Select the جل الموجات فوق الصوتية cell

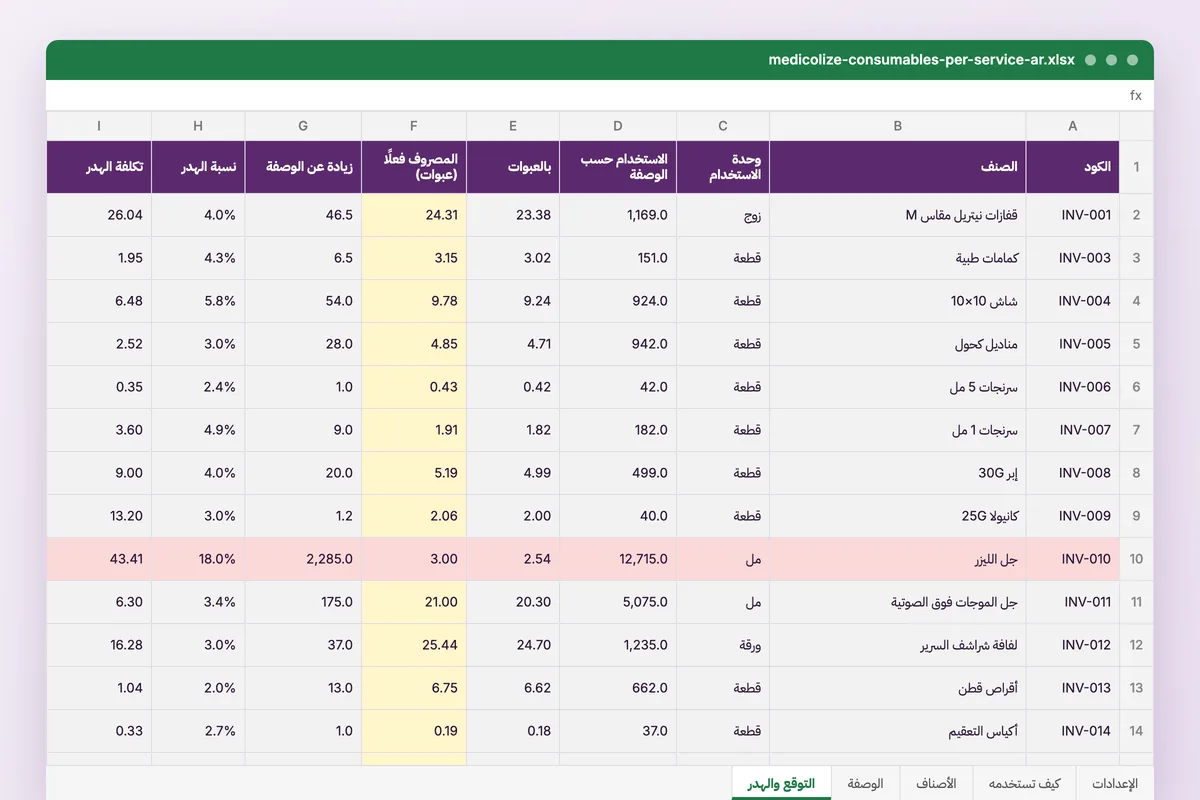[x=898, y=602]
